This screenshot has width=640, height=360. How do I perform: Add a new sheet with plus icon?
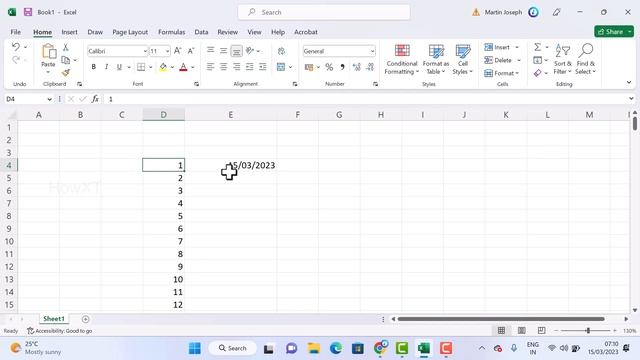click(x=85, y=319)
